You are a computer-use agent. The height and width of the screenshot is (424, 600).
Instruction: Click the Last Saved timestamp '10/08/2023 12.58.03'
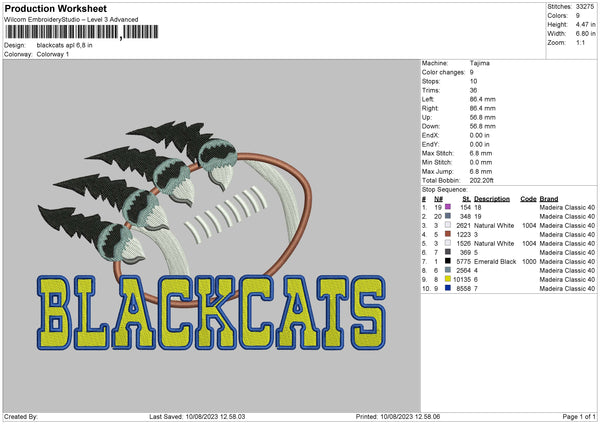click(x=215, y=417)
